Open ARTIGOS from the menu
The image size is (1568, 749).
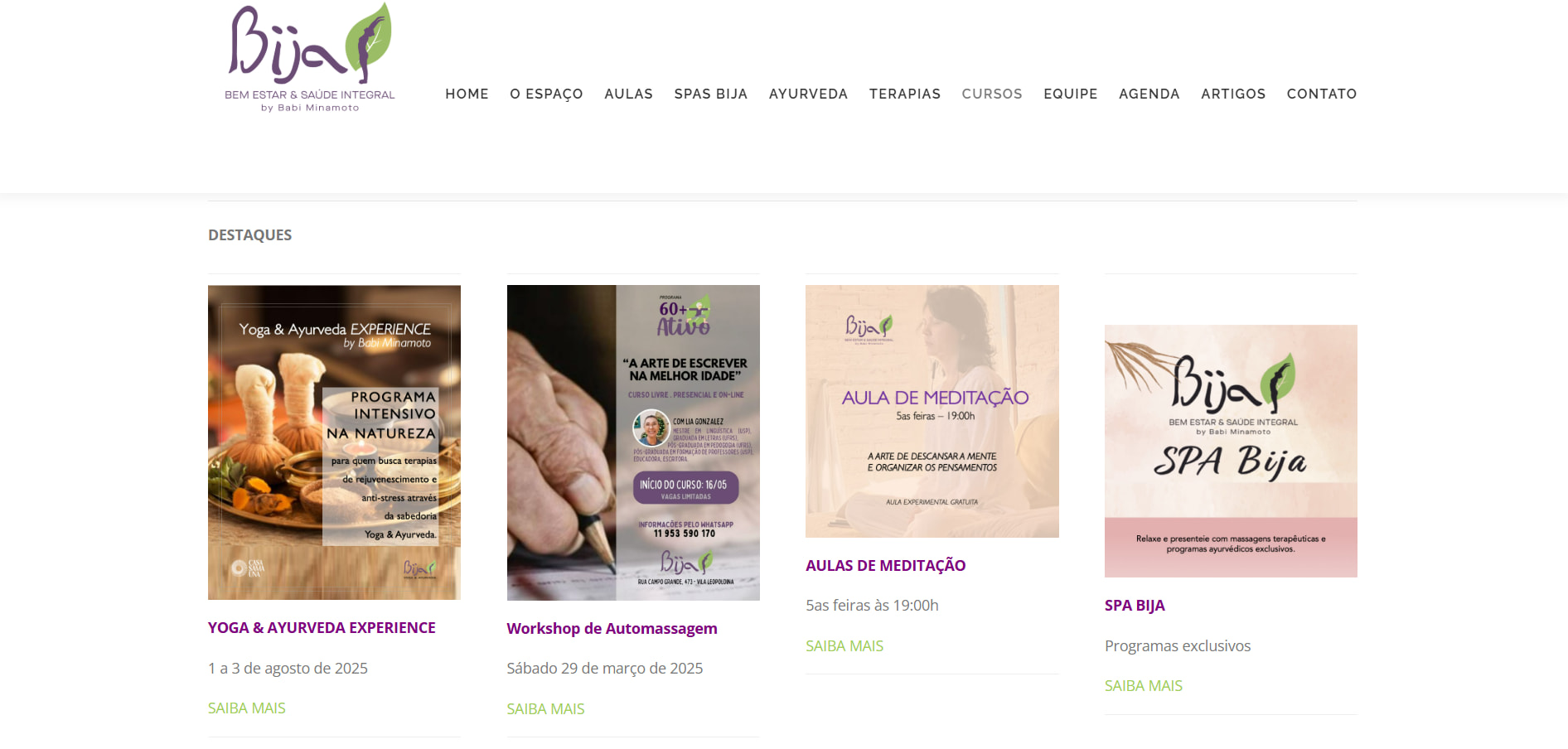pyautogui.click(x=1233, y=94)
